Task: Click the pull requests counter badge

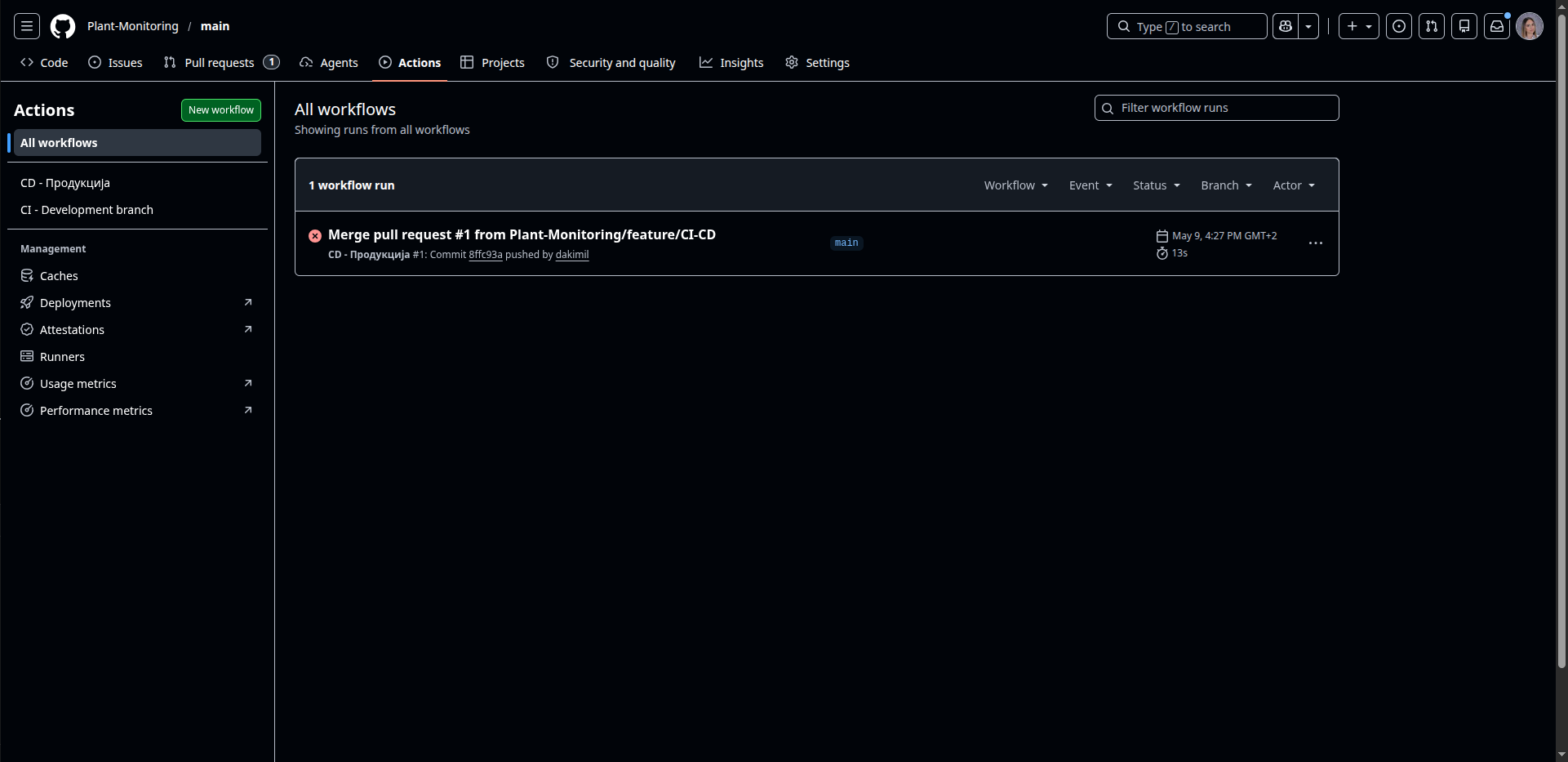Action: tap(272, 62)
